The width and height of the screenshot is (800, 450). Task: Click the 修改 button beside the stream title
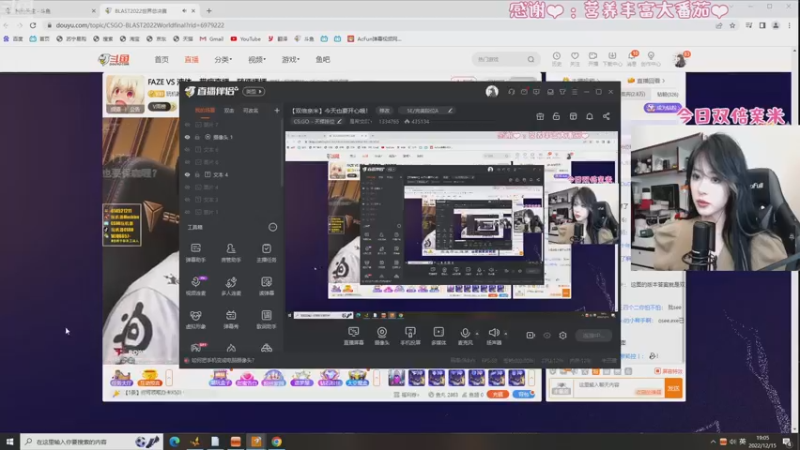[x=384, y=111]
